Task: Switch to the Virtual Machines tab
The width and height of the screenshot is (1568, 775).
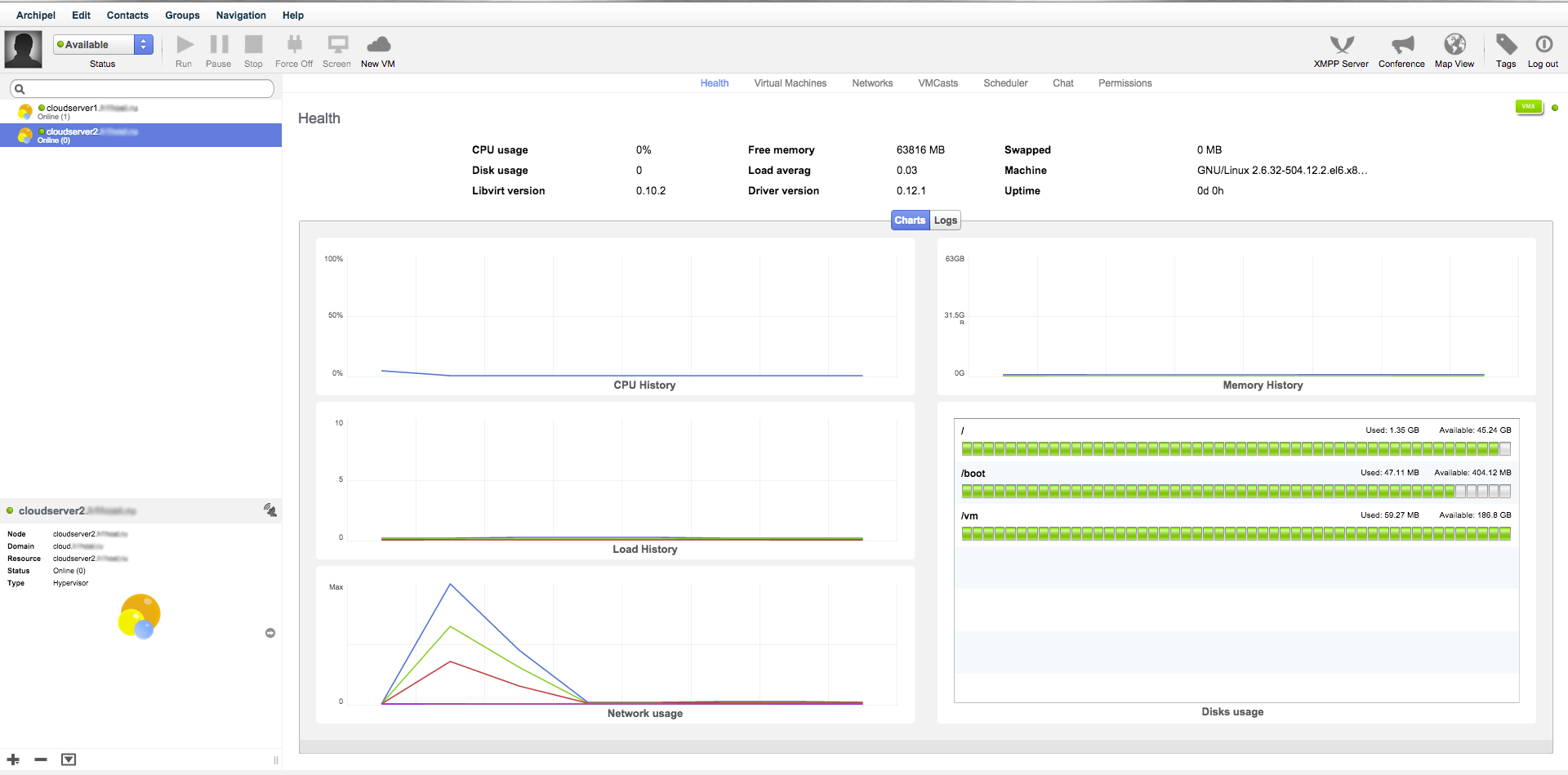Action: [x=790, y=83]
